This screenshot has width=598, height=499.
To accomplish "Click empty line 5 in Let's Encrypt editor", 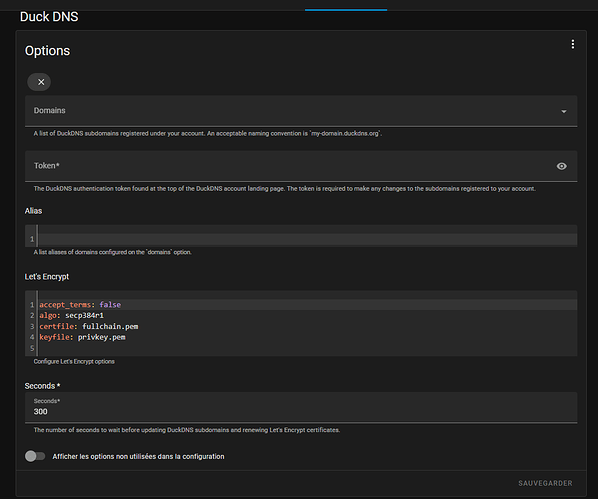I will pyautogui.click(x=307, y=348).
